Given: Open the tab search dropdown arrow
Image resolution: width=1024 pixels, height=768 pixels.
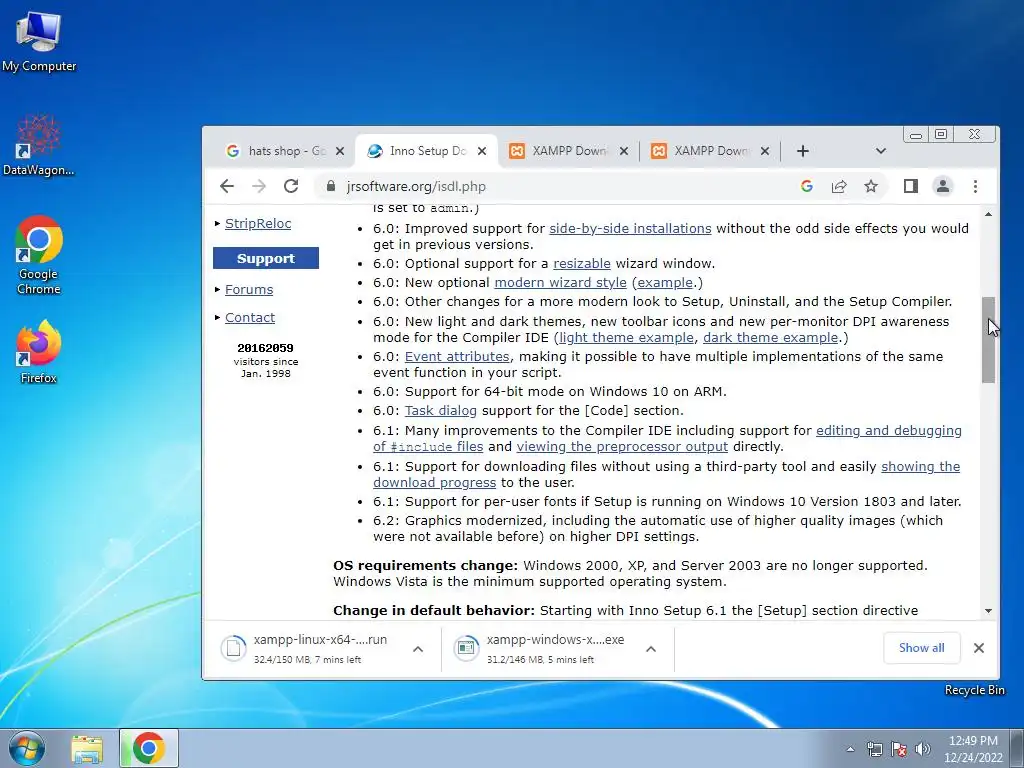Looking at the screenshot, I should [880, 151].
